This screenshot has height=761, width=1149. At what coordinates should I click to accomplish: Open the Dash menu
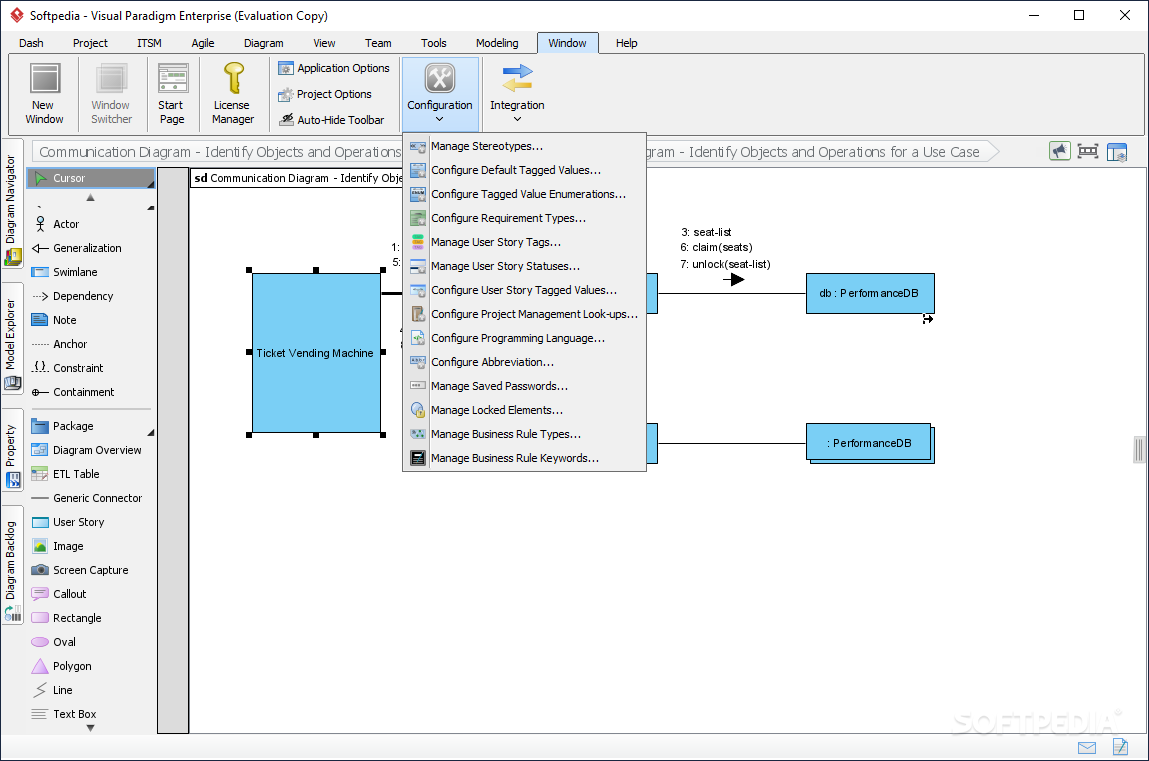point(31,43)
